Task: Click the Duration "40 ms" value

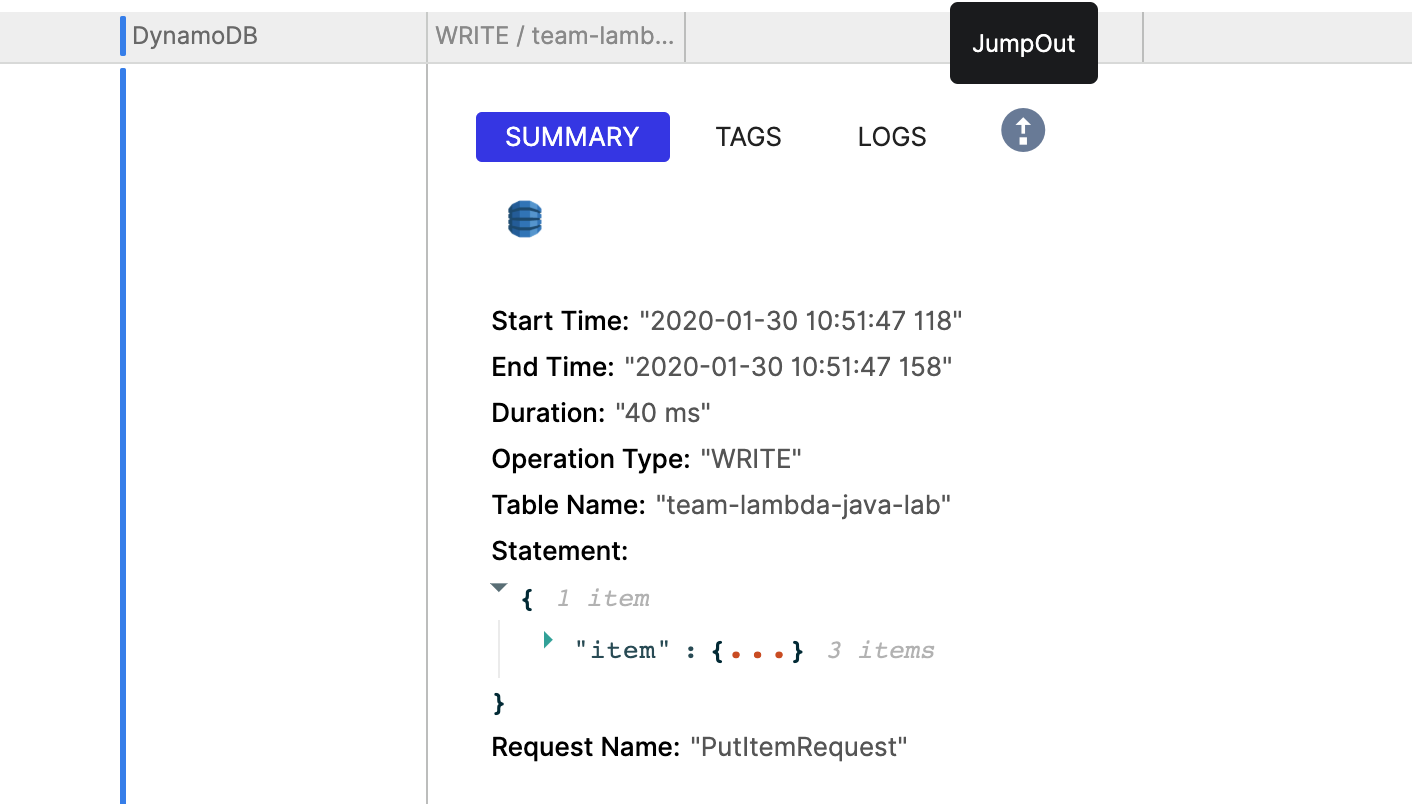Action: 663,413
